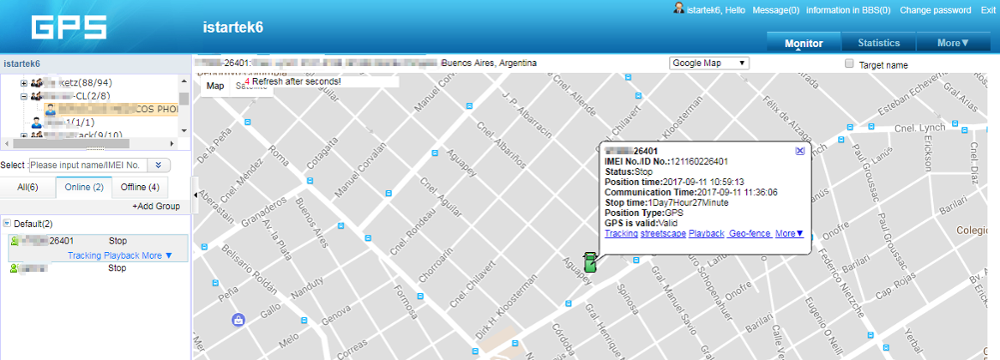1000x360 pixels.
Task: Enable the Target name checkbox
Action: (849, 64)
